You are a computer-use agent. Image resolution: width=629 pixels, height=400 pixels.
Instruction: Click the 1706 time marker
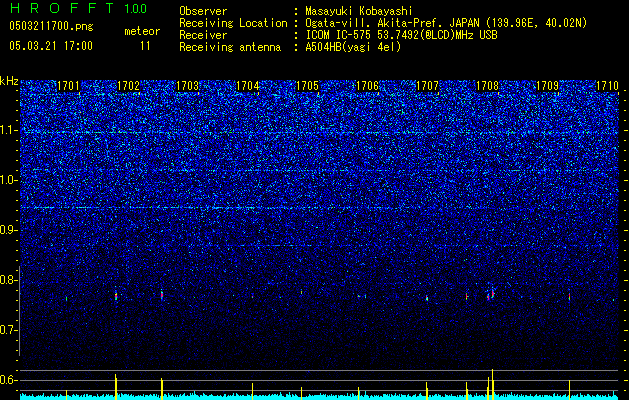point(367,86)
